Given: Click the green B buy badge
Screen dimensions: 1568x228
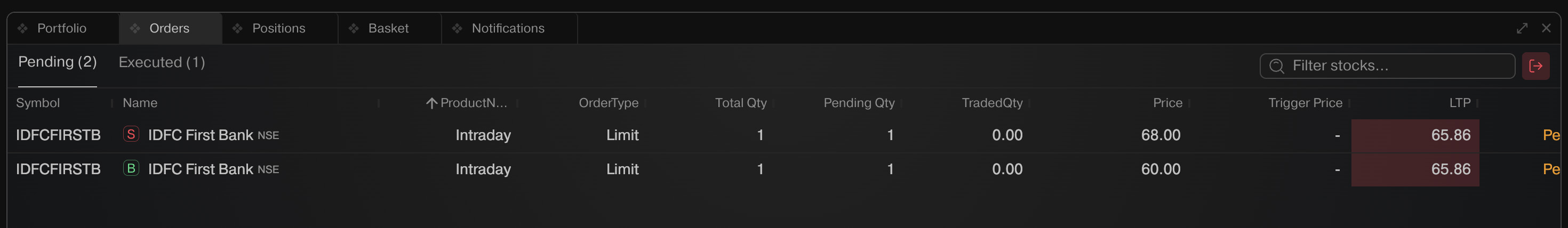Looking at the screenshot, I should click(131, 168).
